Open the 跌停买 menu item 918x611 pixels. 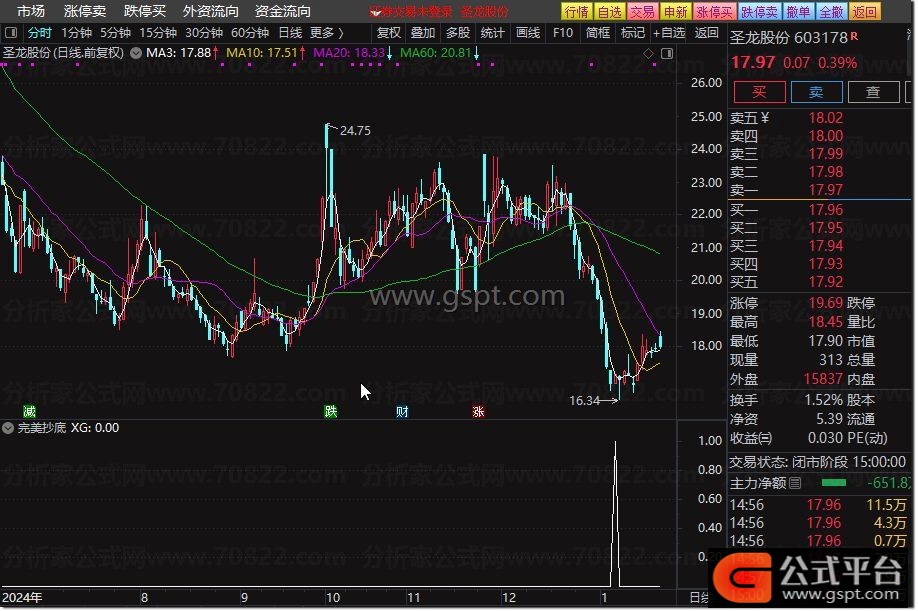pos(145,11)
